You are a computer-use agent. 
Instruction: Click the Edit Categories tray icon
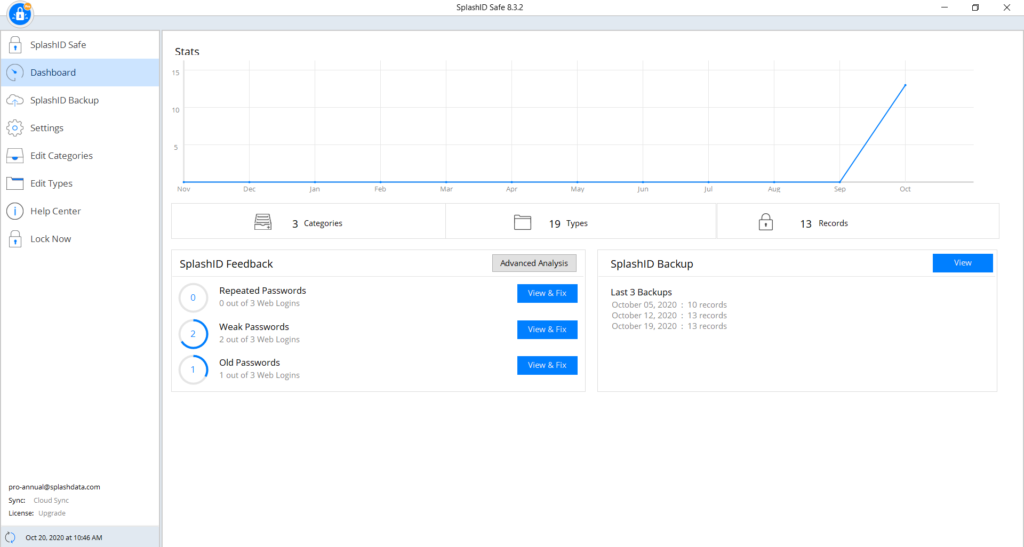pyautogui.click(x=15, y=156)
